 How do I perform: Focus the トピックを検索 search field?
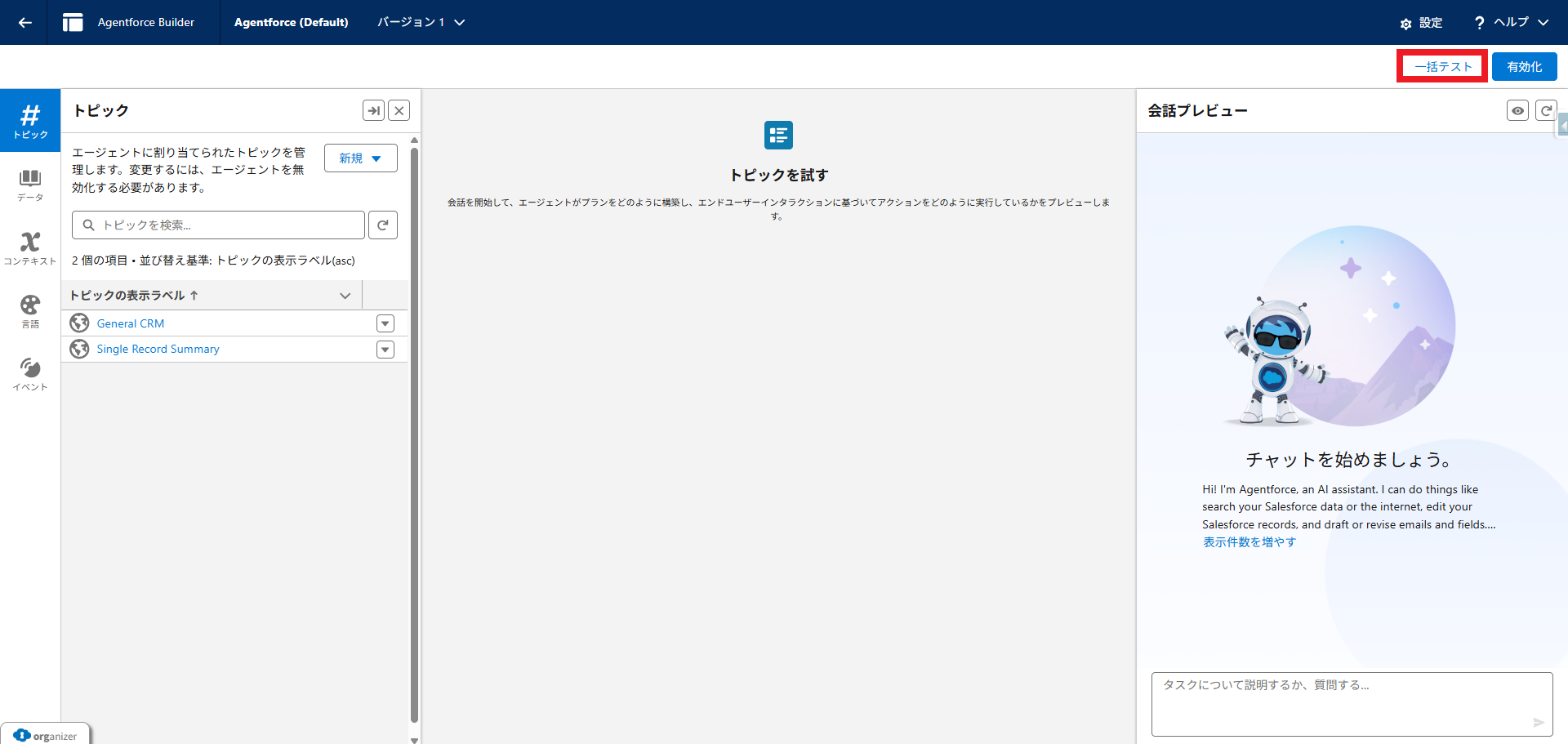pos(218,225)
